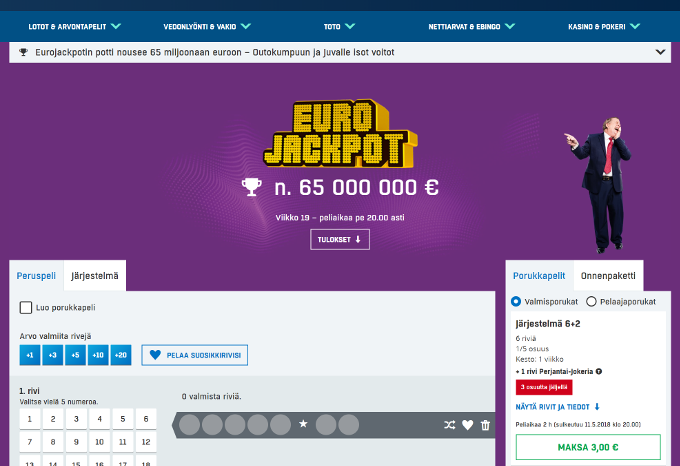The height and width of the screenshot is (466, 680).
Task: Click the trophy icon in the news banner
Action: pos(23,52)
